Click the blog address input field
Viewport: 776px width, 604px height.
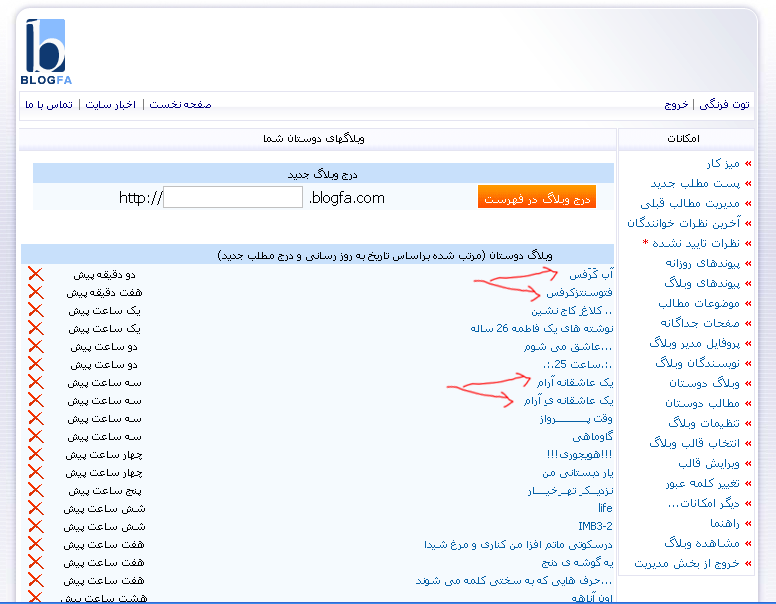[x=232, y=198]
